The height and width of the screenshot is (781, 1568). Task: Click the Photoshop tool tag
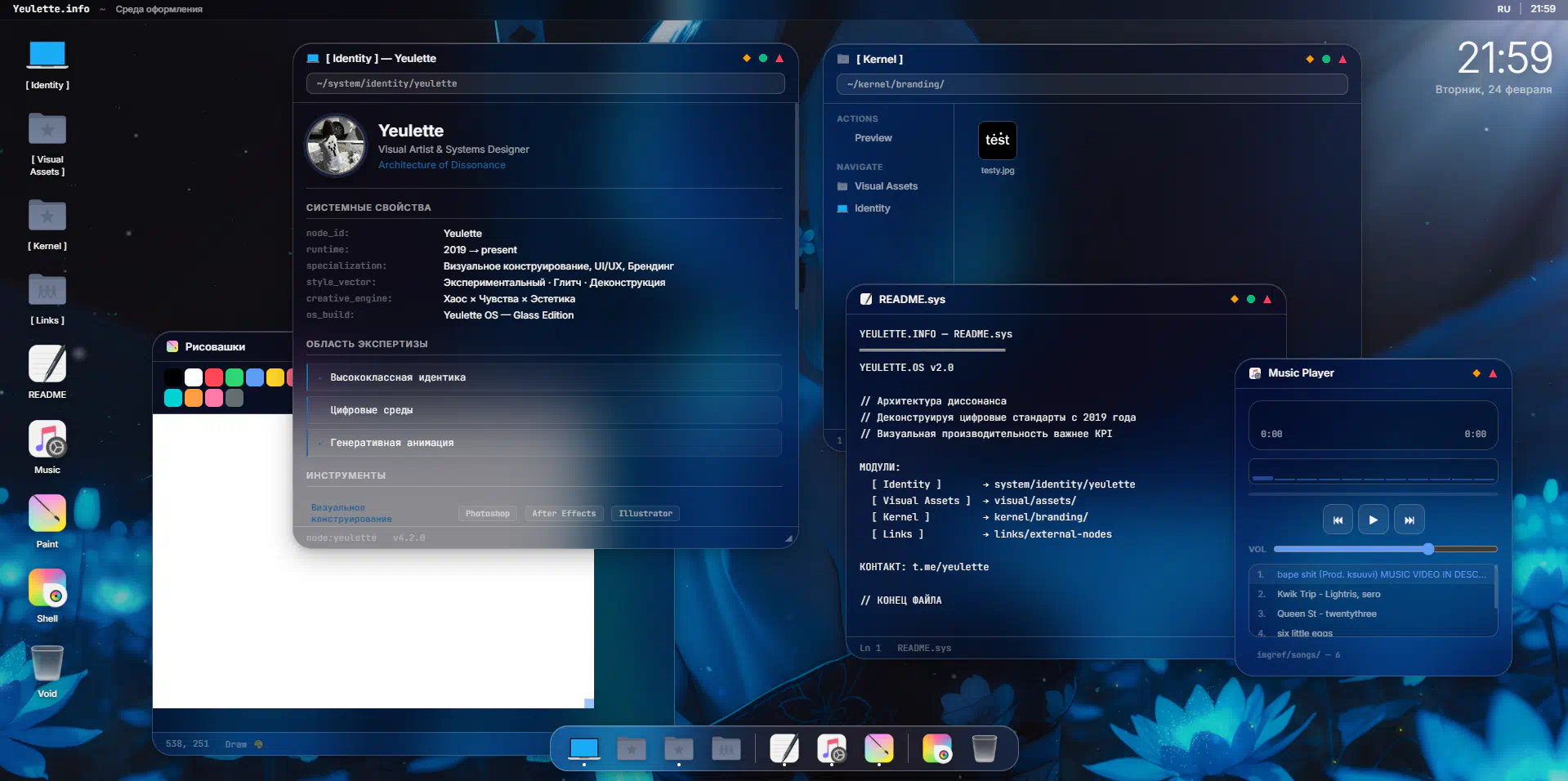click(487, 514)
